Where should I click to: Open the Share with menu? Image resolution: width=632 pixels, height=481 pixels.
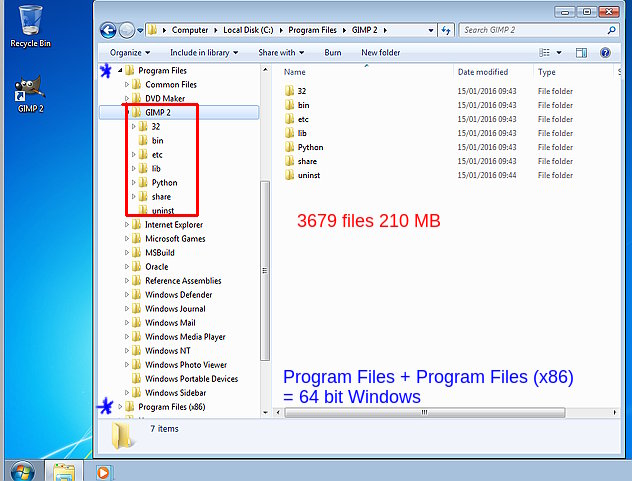point(281,53)
